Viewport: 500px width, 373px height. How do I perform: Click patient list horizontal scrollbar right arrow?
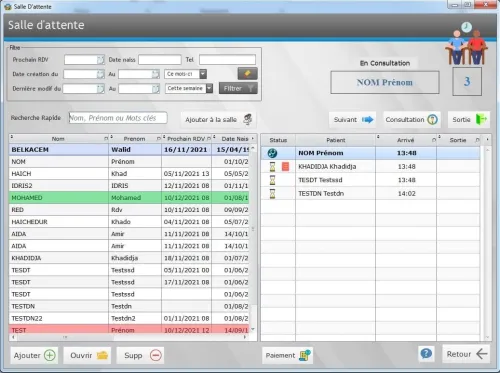(245, 337)
